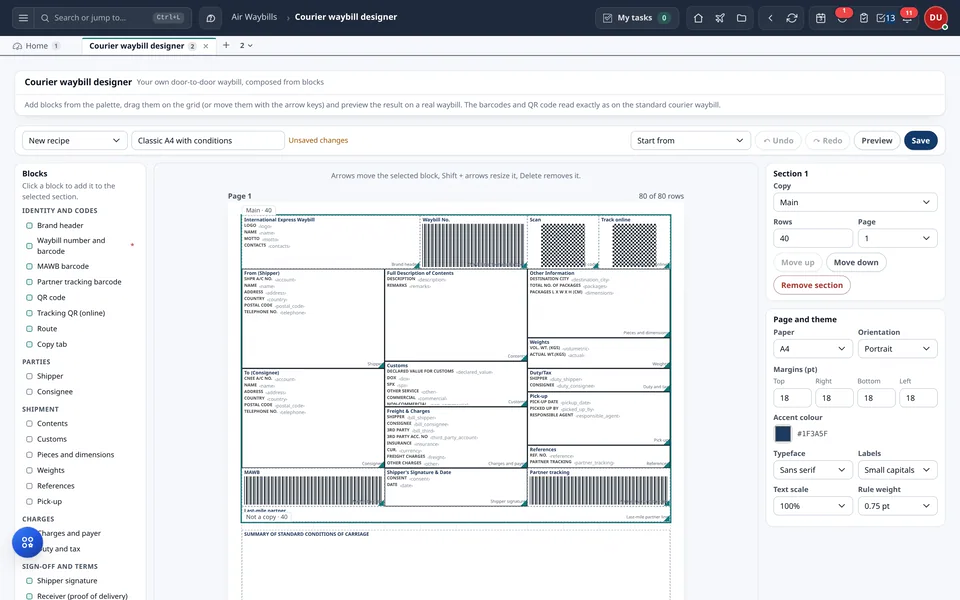Open the folder icon in header
The width and height of the screenshot is (960, 600).
tap(741, 18)
